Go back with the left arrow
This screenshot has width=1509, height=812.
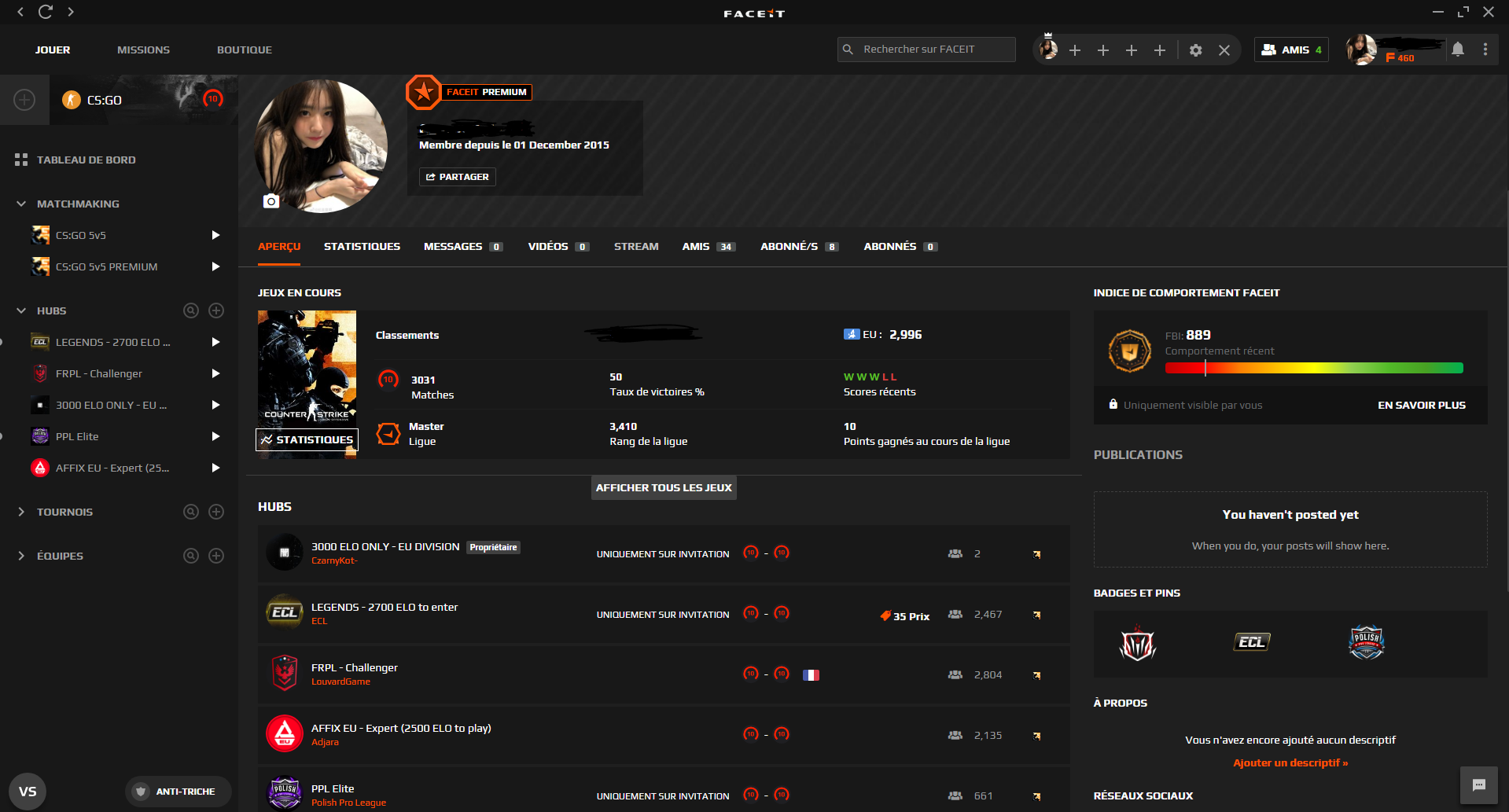[x=20, y=12]
